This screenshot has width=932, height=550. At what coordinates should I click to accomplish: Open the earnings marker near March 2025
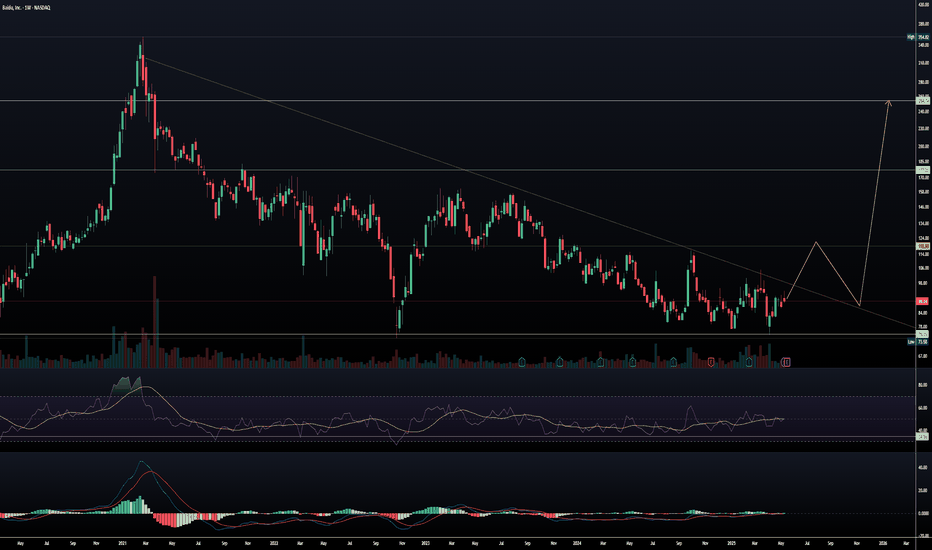pyautogui.click(x=749, y=362)
